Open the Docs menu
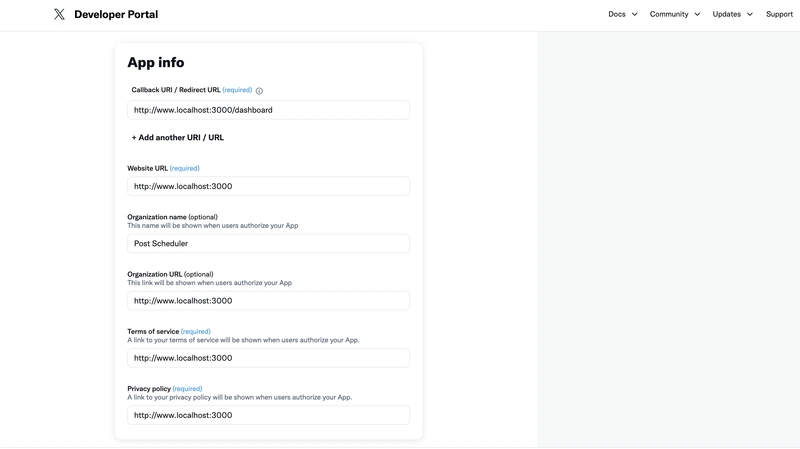Viewport: 800px width, 449px height. pyautogui.click(x=617, y=14)
